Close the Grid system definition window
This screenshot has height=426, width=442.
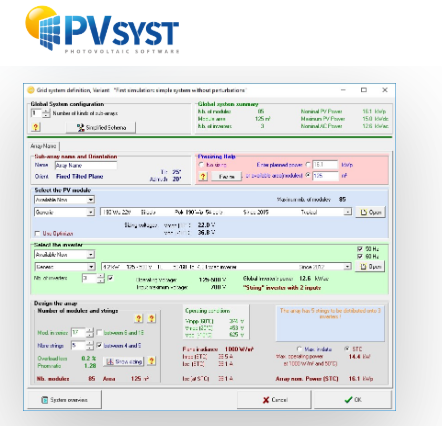385,90
